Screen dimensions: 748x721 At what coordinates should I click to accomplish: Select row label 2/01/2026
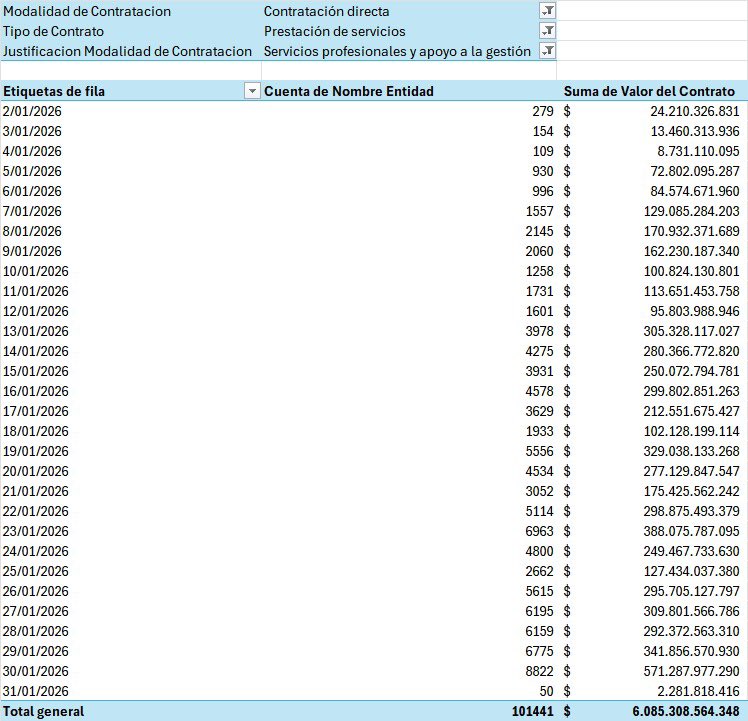[32, 111]
